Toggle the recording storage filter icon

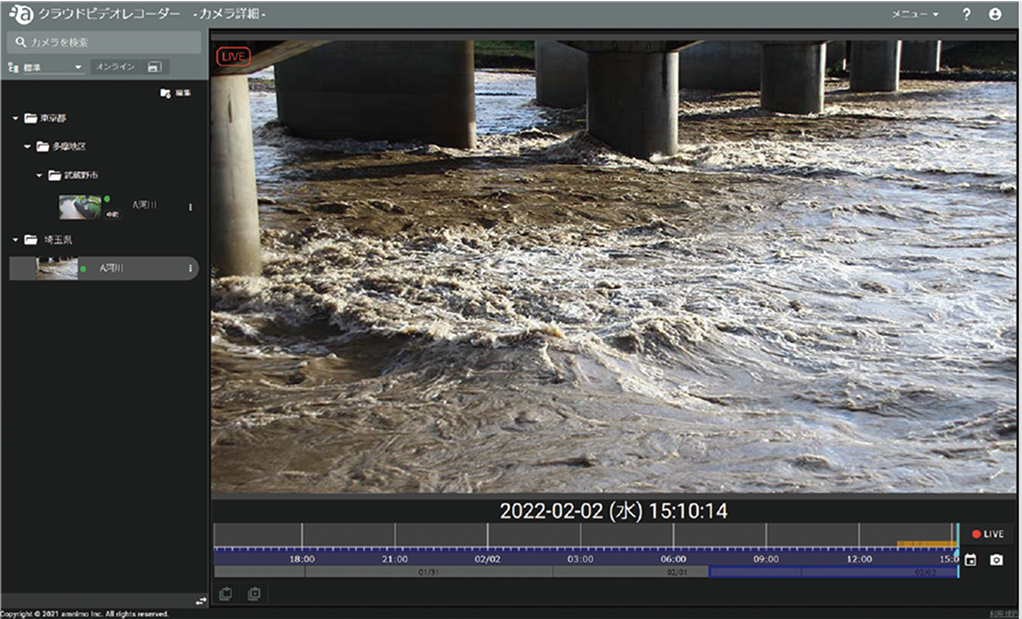154,66
